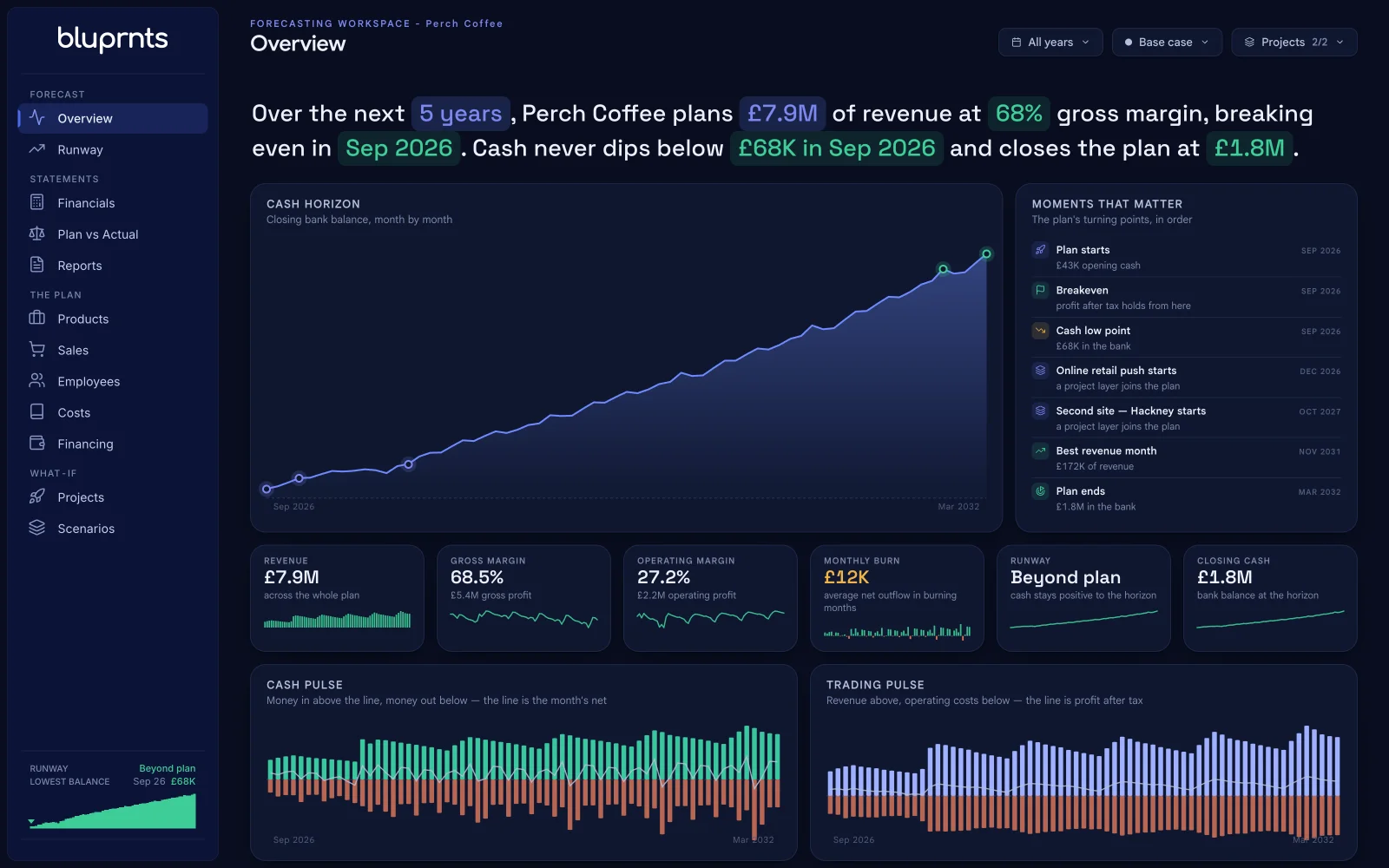Open the Runway Beyond plan card
1389x868 pixels.
(x=1083, y=598)
